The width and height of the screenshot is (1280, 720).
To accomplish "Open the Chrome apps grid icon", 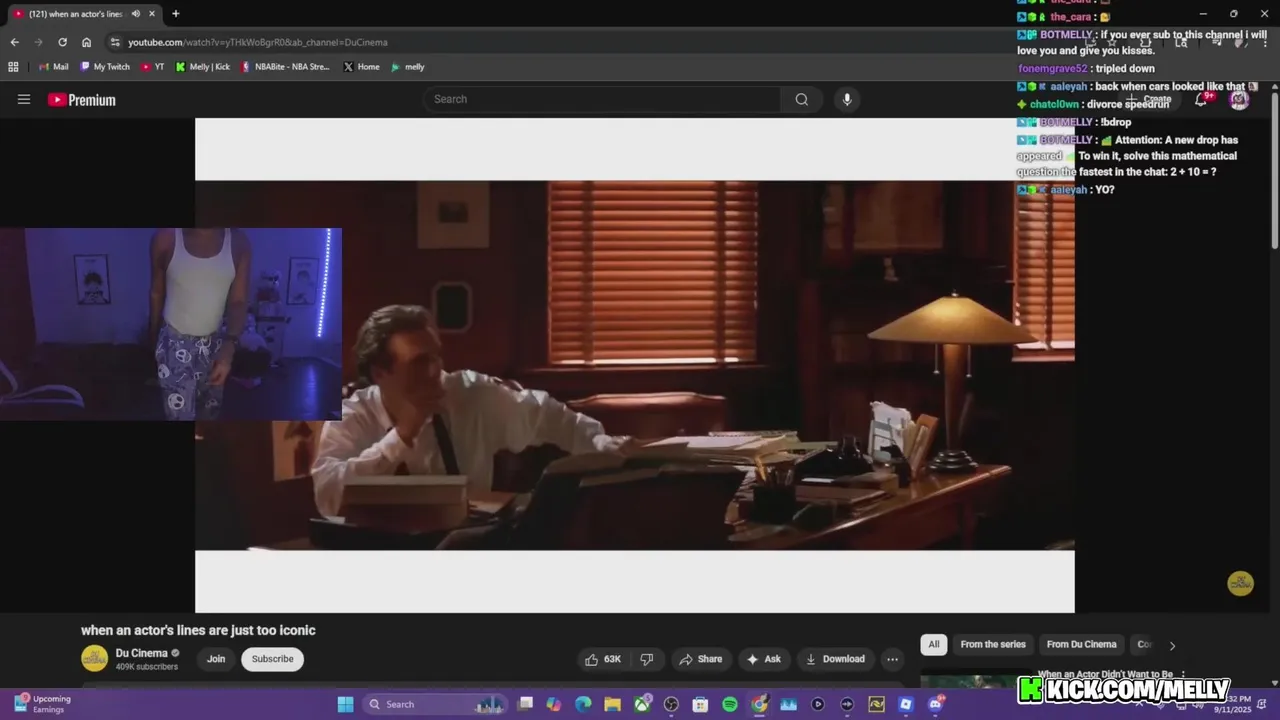I will click(x=13, y=67).
